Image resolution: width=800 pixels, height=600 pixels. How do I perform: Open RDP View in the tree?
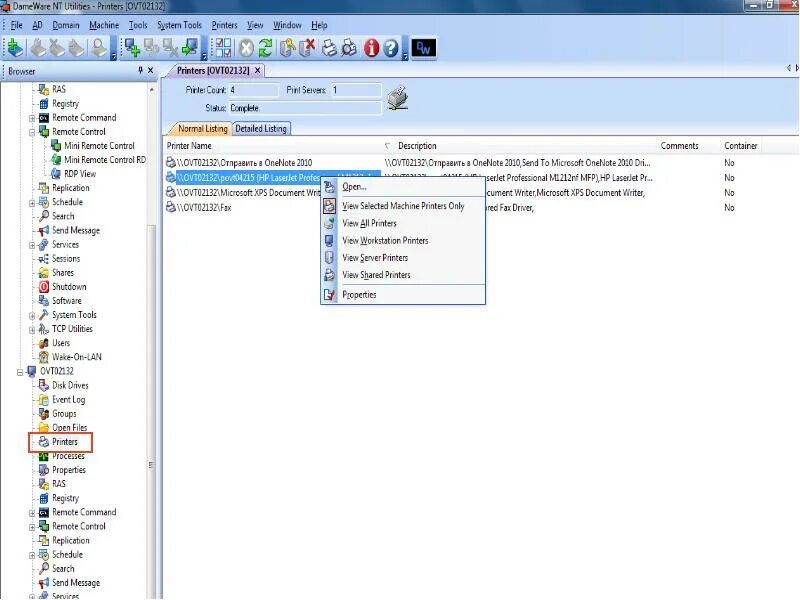(x=80, y=174)
